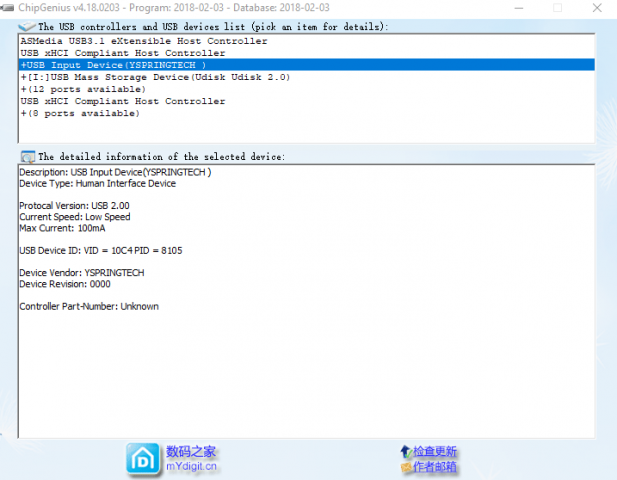Click the ChipGenius USB drive title icon
The image size is (617, 480).
coord(7,7)
